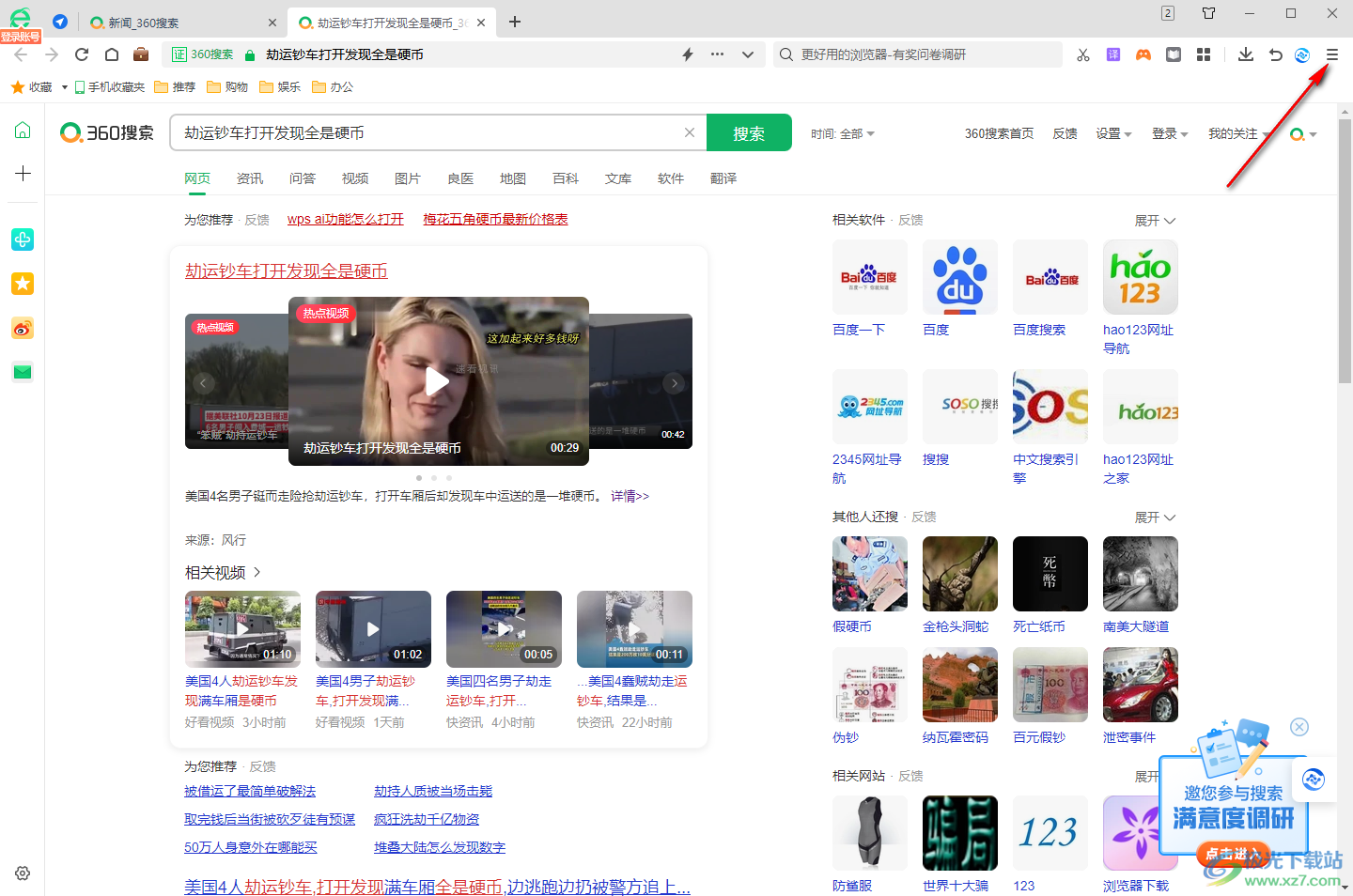Viewport: 1353px width, 896px height.
Task: Click the undo closed tab icon
Action: tap(1275, 54)
